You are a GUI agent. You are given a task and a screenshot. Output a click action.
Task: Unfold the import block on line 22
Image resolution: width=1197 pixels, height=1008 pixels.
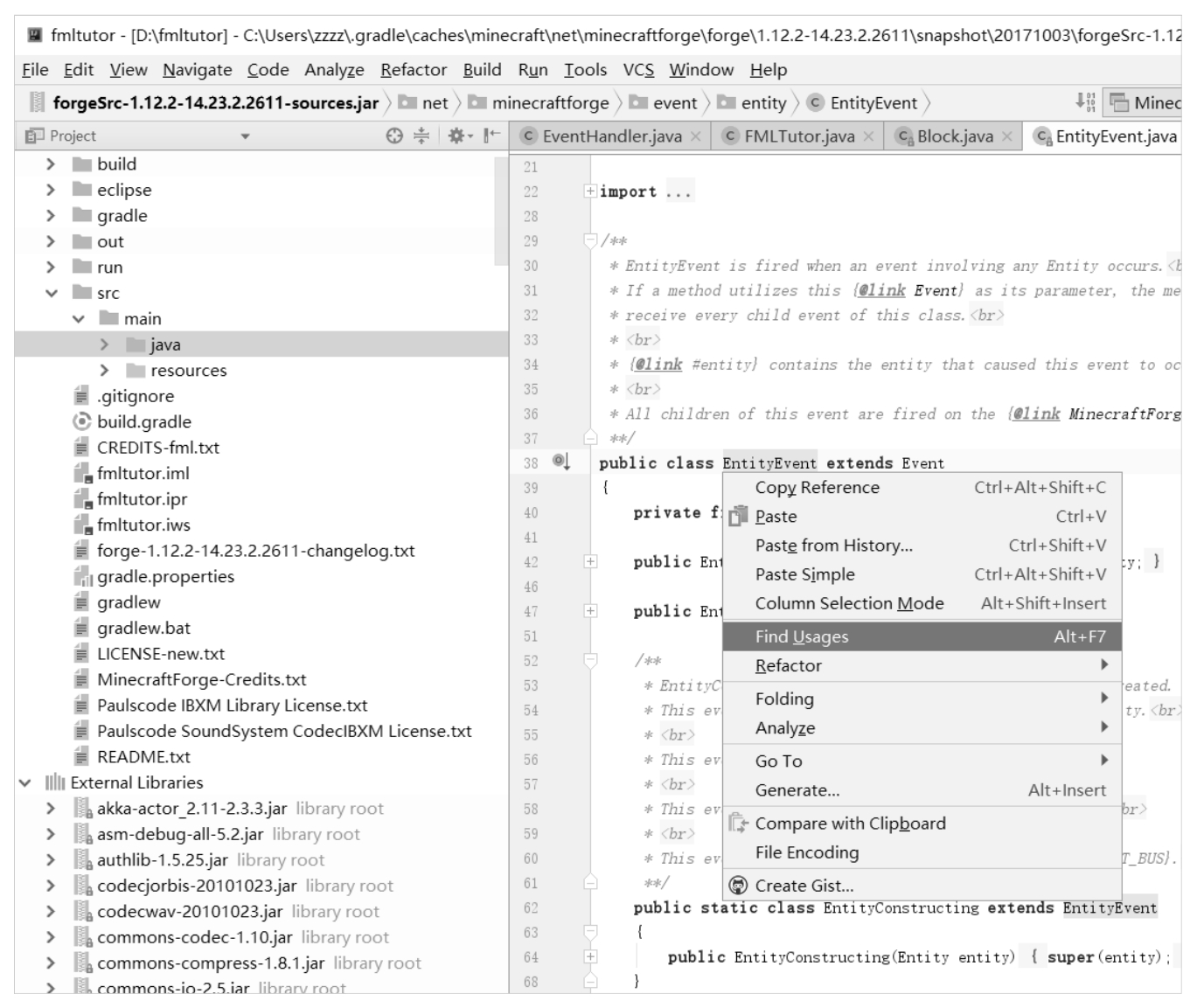tap(590, 191)
